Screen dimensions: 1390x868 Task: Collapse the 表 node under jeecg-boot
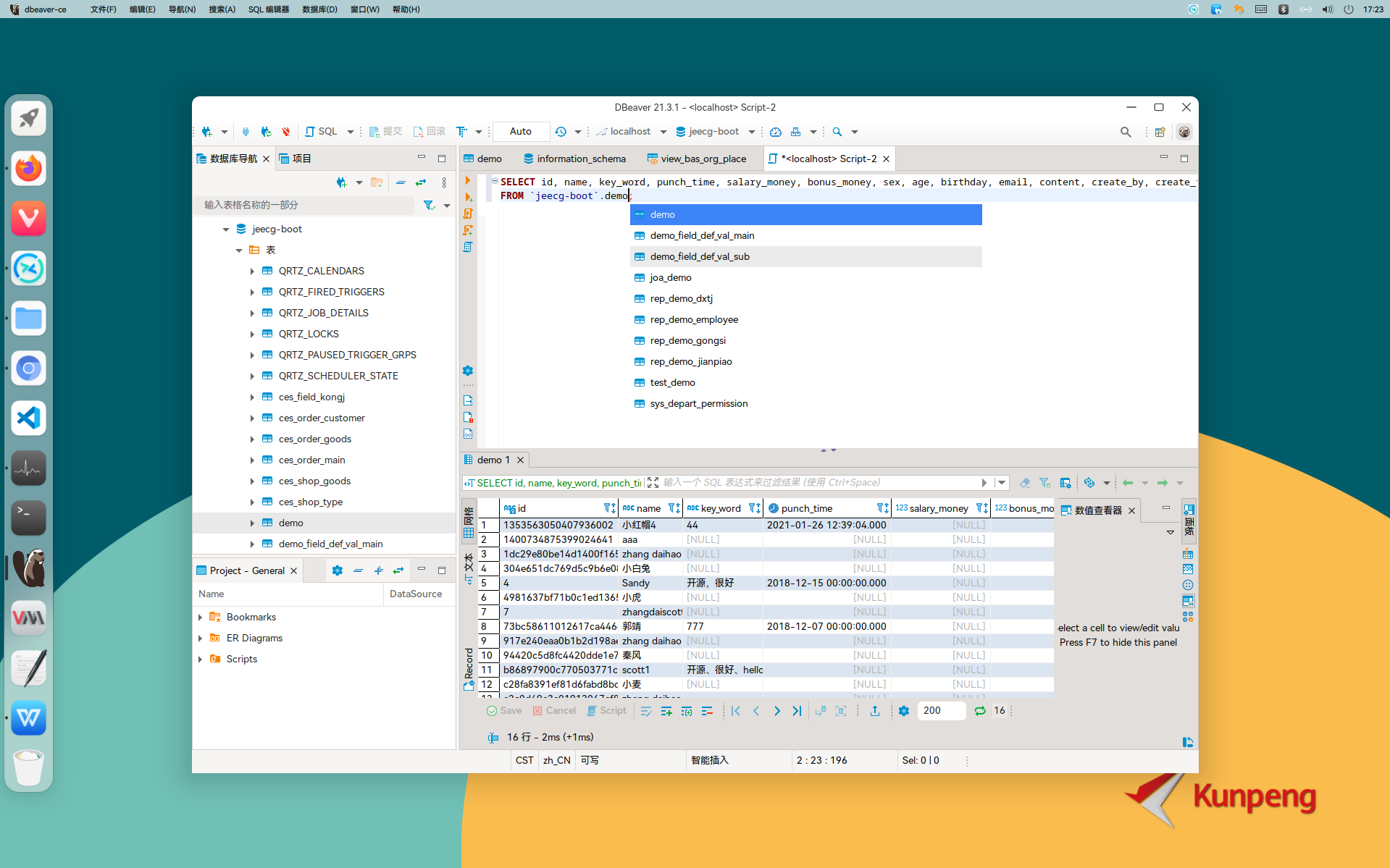click(239, 250)
